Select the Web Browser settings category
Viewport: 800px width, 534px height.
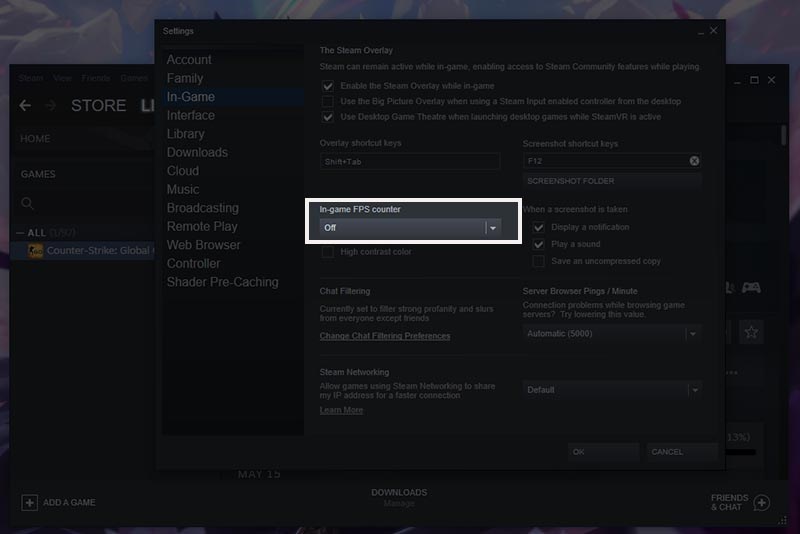tap(204, 245)
